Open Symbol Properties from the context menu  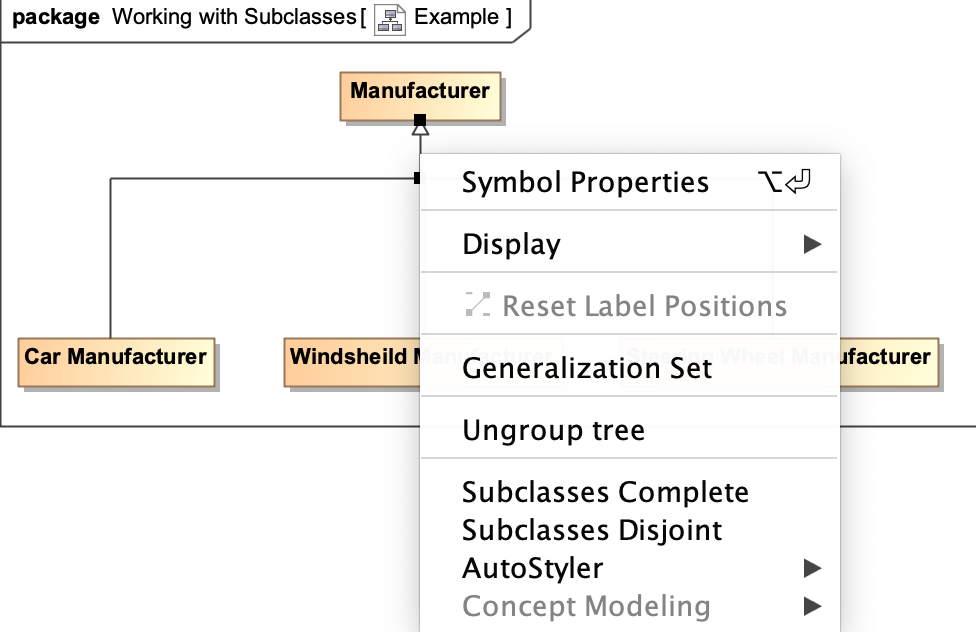click(585, 182)
